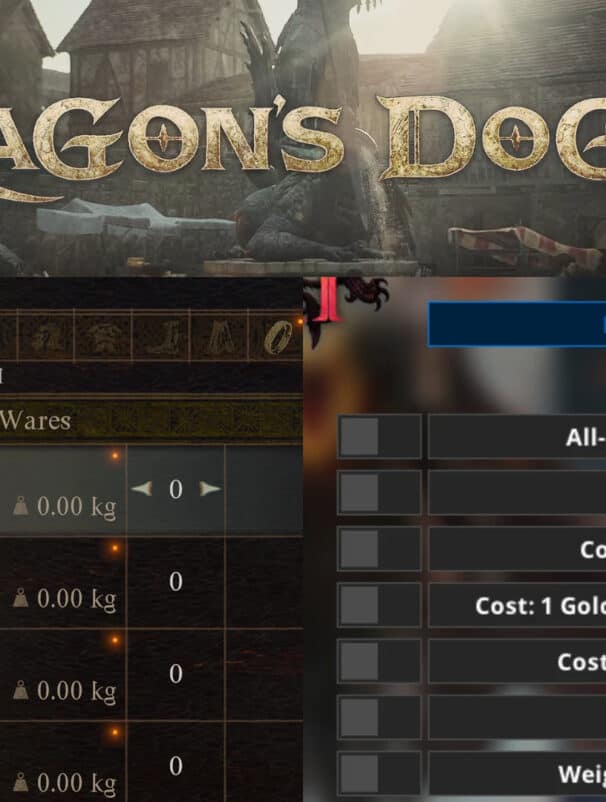The height and width of the screenshot is (802, 606).
Task: Click the blue bar at trainer top
Action: click(517, 324)
